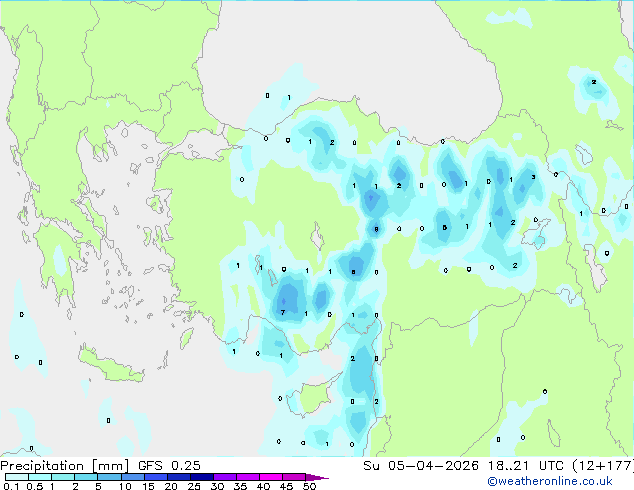The image size is (634, 490).
Task: Click the legend scale label "35"
Action: pos(240,486)
